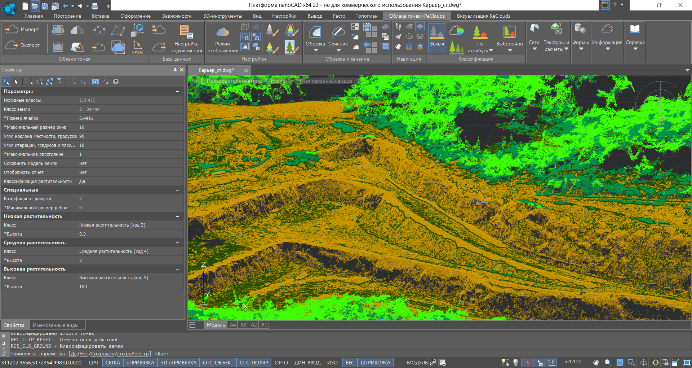This screenshot has width=692, height=368.
Task: Open the Вставка ribbon tab
Action: click(101, 16)
